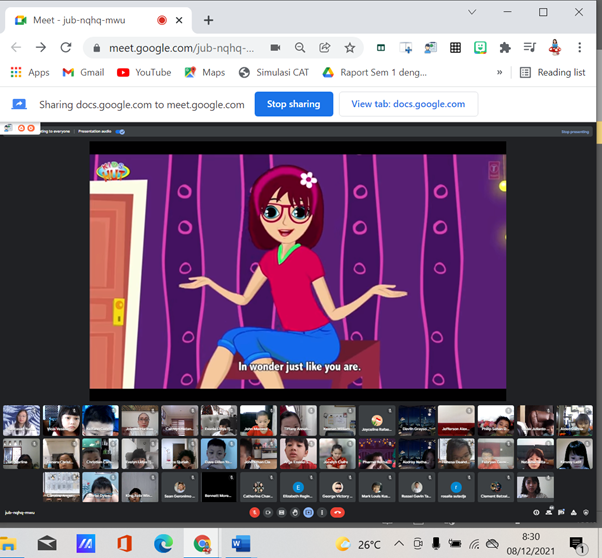Viewport: 602px width, 558px height.
Task: Click the Stop sharing button
Action: pyautogui.click(x=293, y=104)
